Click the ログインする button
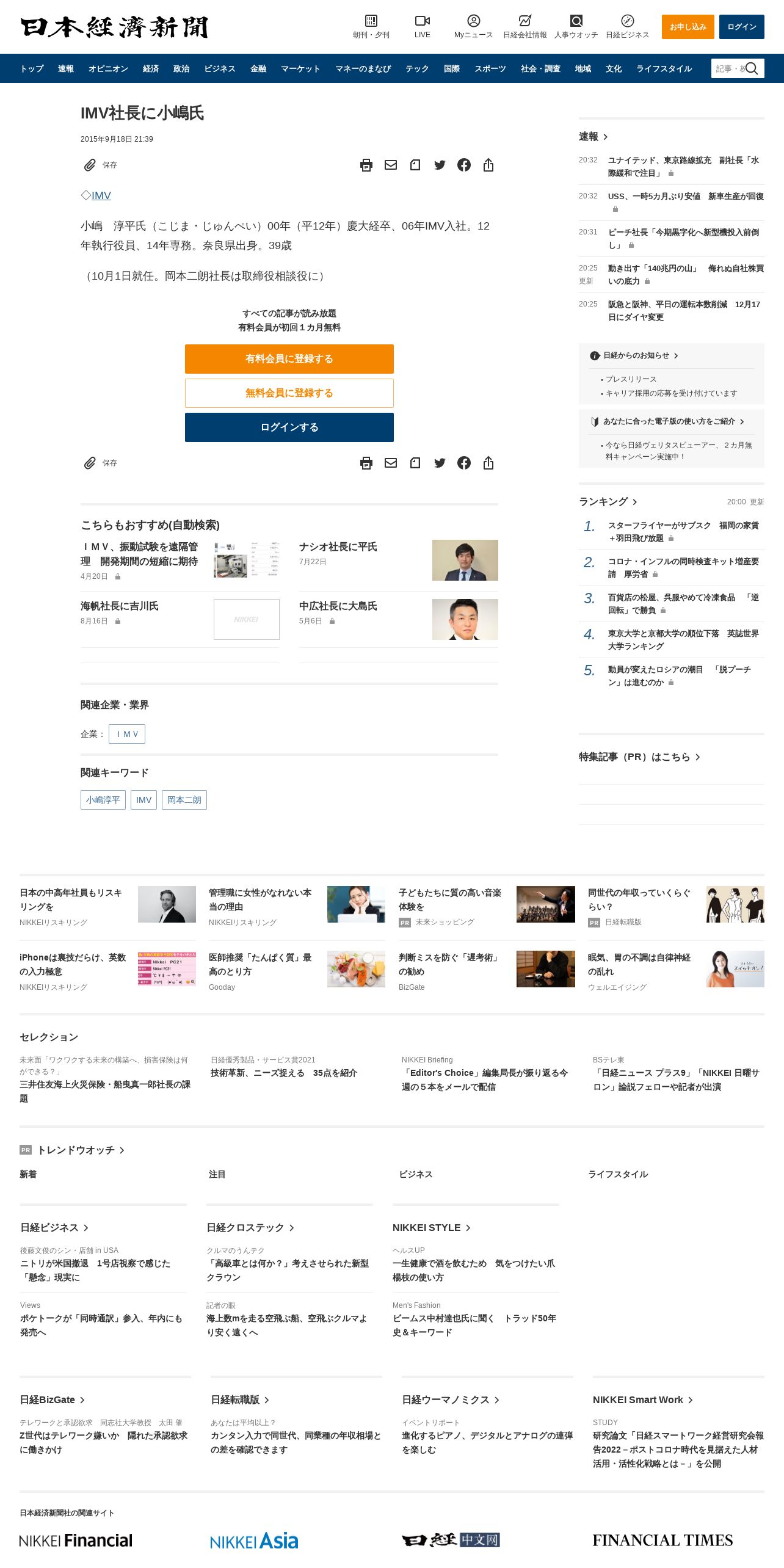This screenshot has width=784, height=1568. point(289,427)
